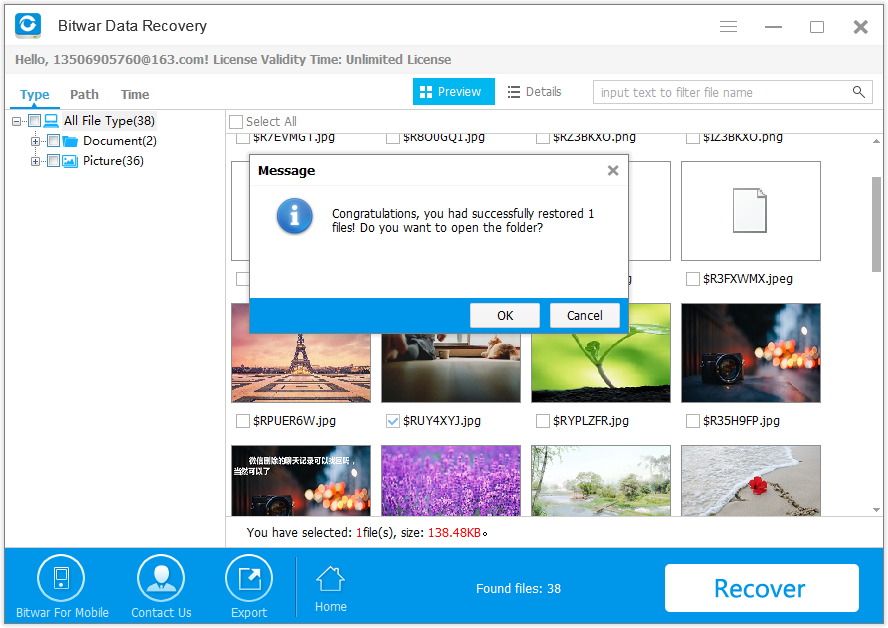Click the License Validity Time greeting text
This screenshot has height=628, width=888.
[x=233, y=59]
